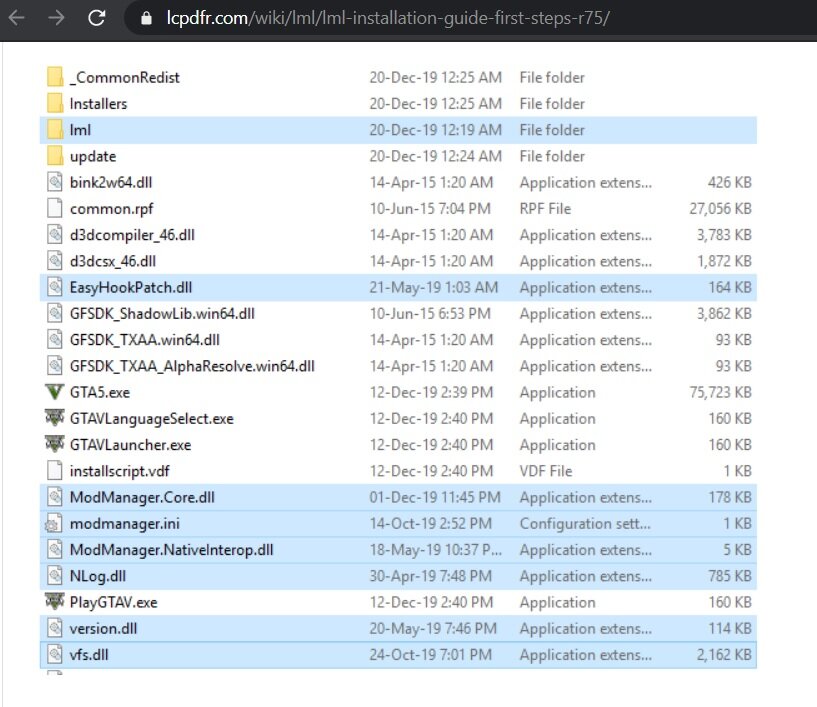The width and height of the screenshot is (817, 707).
Task: Click the bink2w64.dll file icon
Action: coord(55,182)
